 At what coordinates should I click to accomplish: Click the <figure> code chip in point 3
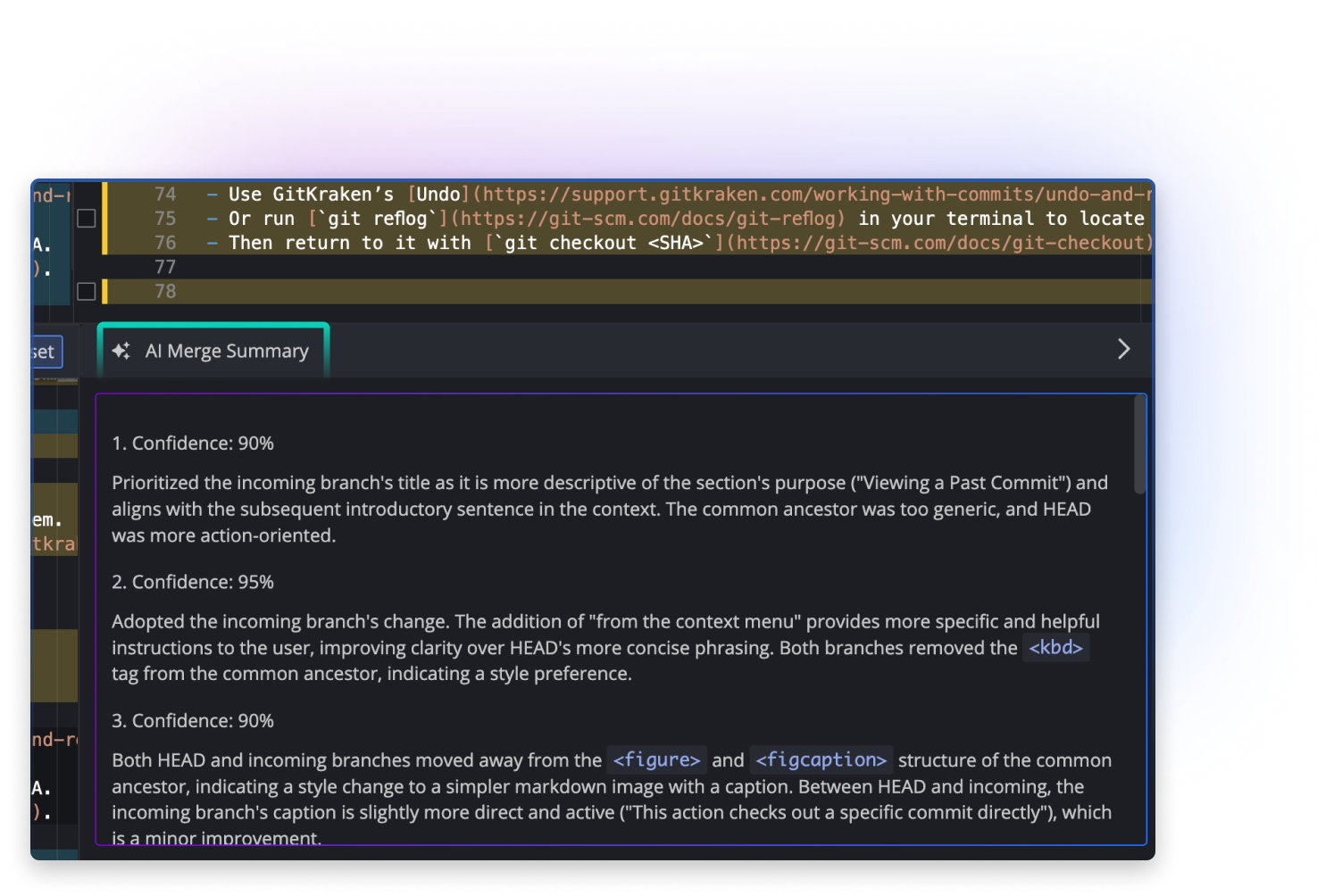click(656, 759)
